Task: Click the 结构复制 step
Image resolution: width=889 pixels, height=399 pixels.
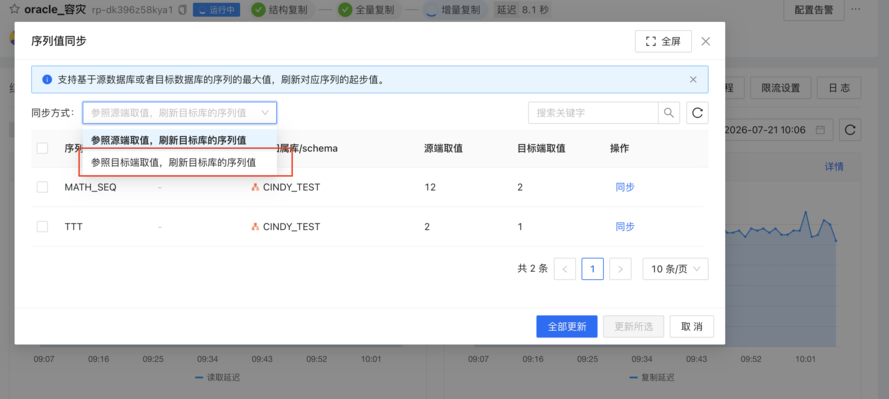Action: pos(281,10)
